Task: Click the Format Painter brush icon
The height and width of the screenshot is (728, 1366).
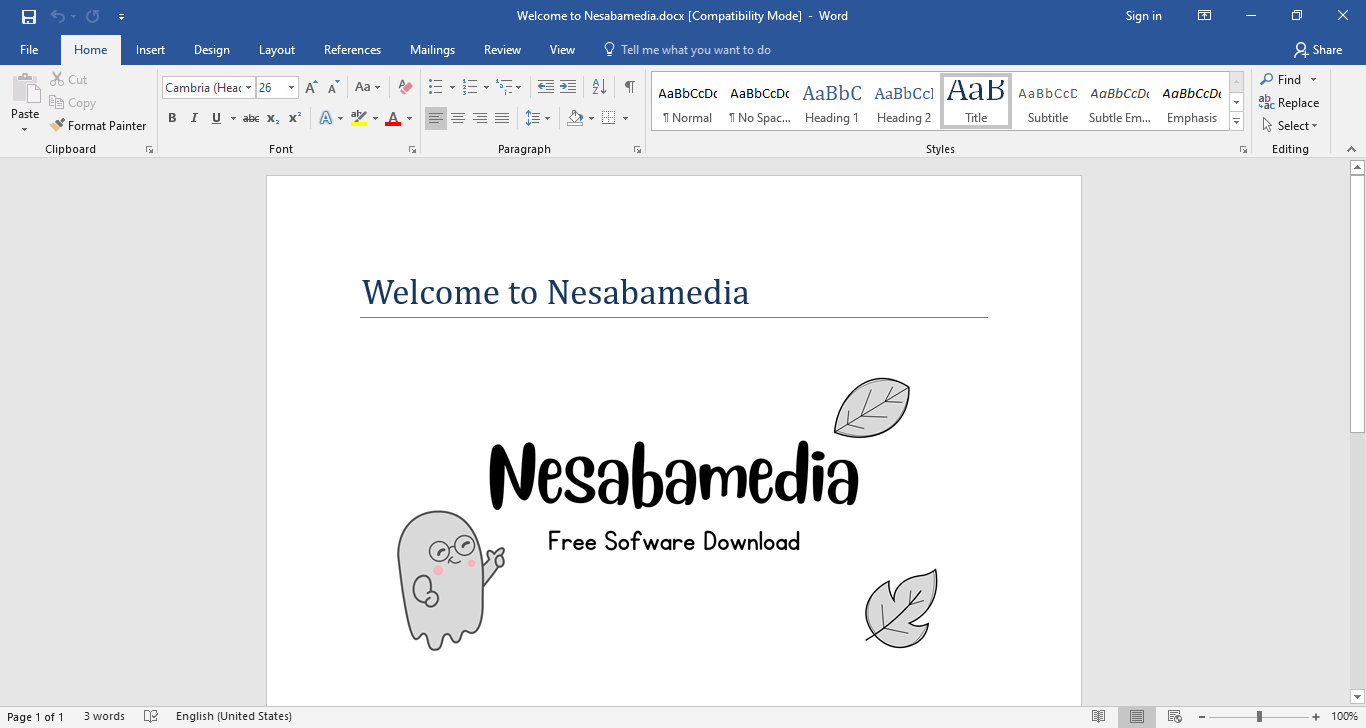Action: [57, 126]
